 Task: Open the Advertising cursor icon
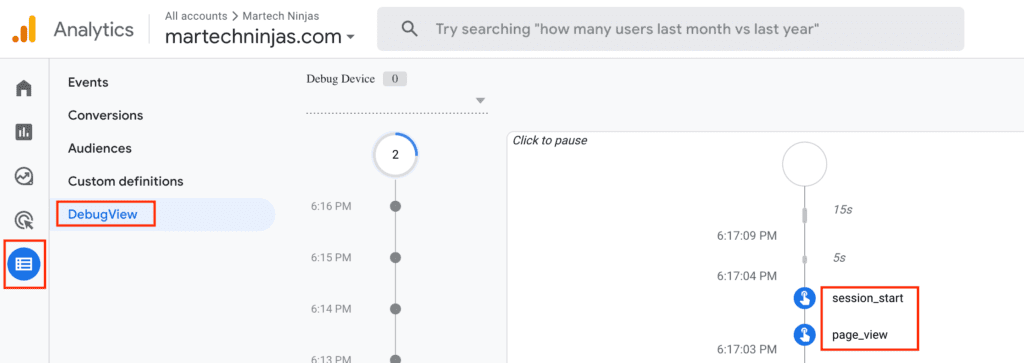tap(24, 221)
